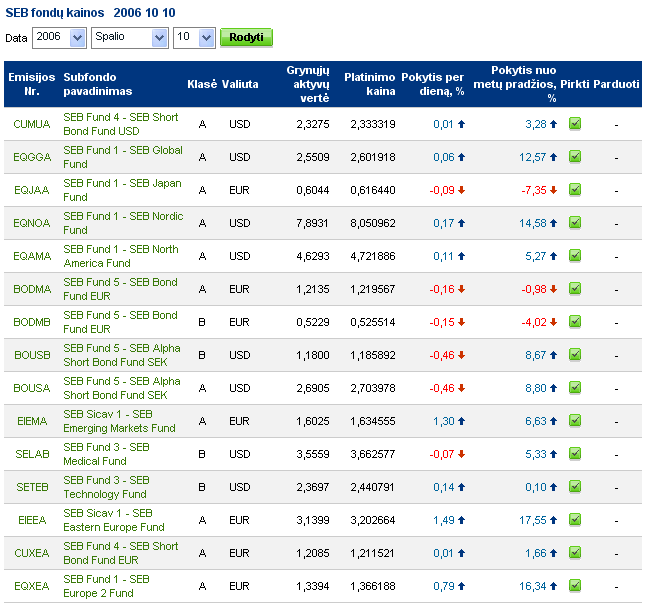Click the buy icon for CUMUA fund
The width and height of the screenshot is (653, 611).
[575, 124]
